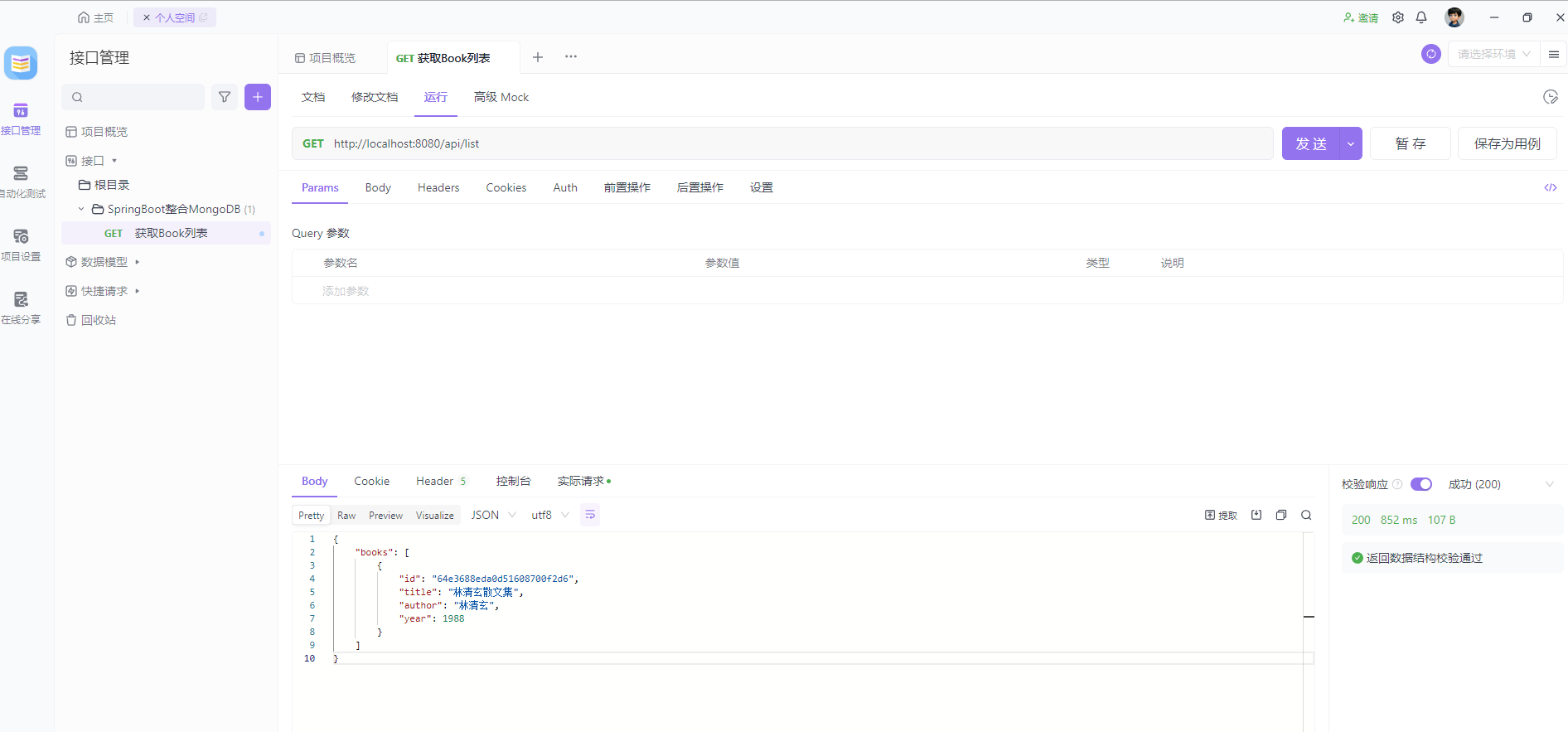Open 在线分享 in the left sidebar
The height and width of the screenshot is (732, 1568).
pyautogui.click(x=21, y=308)
